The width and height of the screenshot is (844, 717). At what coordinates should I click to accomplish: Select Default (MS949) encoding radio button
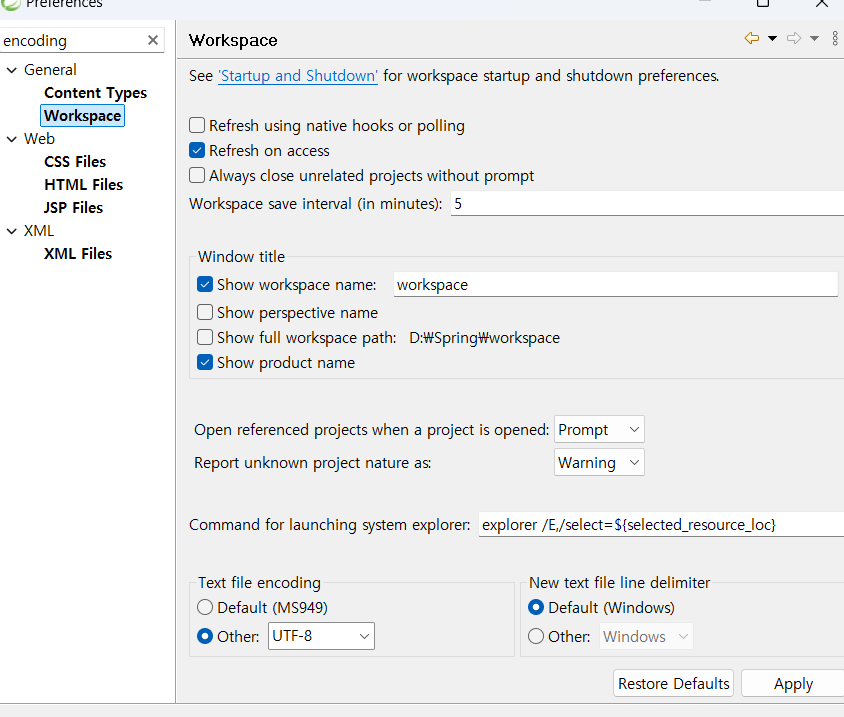(205, 607)
